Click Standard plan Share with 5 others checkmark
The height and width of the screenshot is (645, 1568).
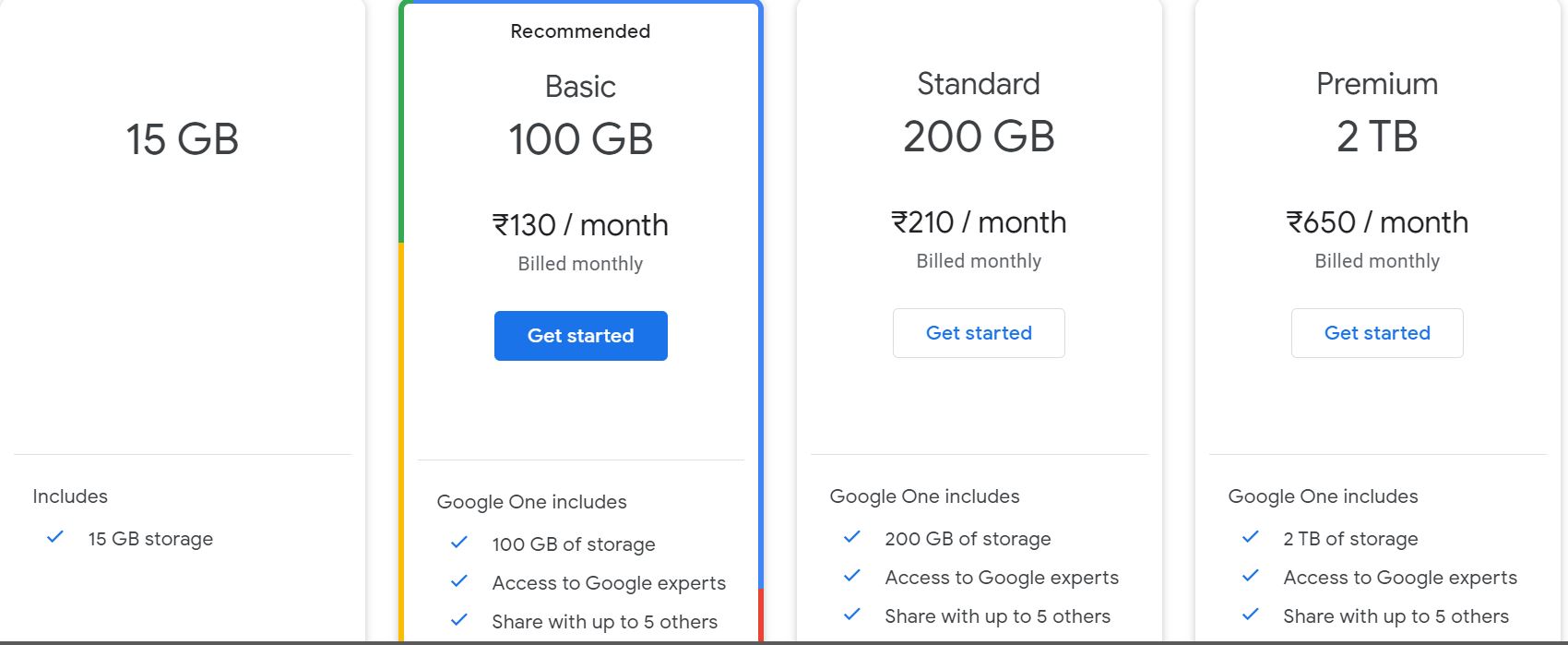point(852,615)
